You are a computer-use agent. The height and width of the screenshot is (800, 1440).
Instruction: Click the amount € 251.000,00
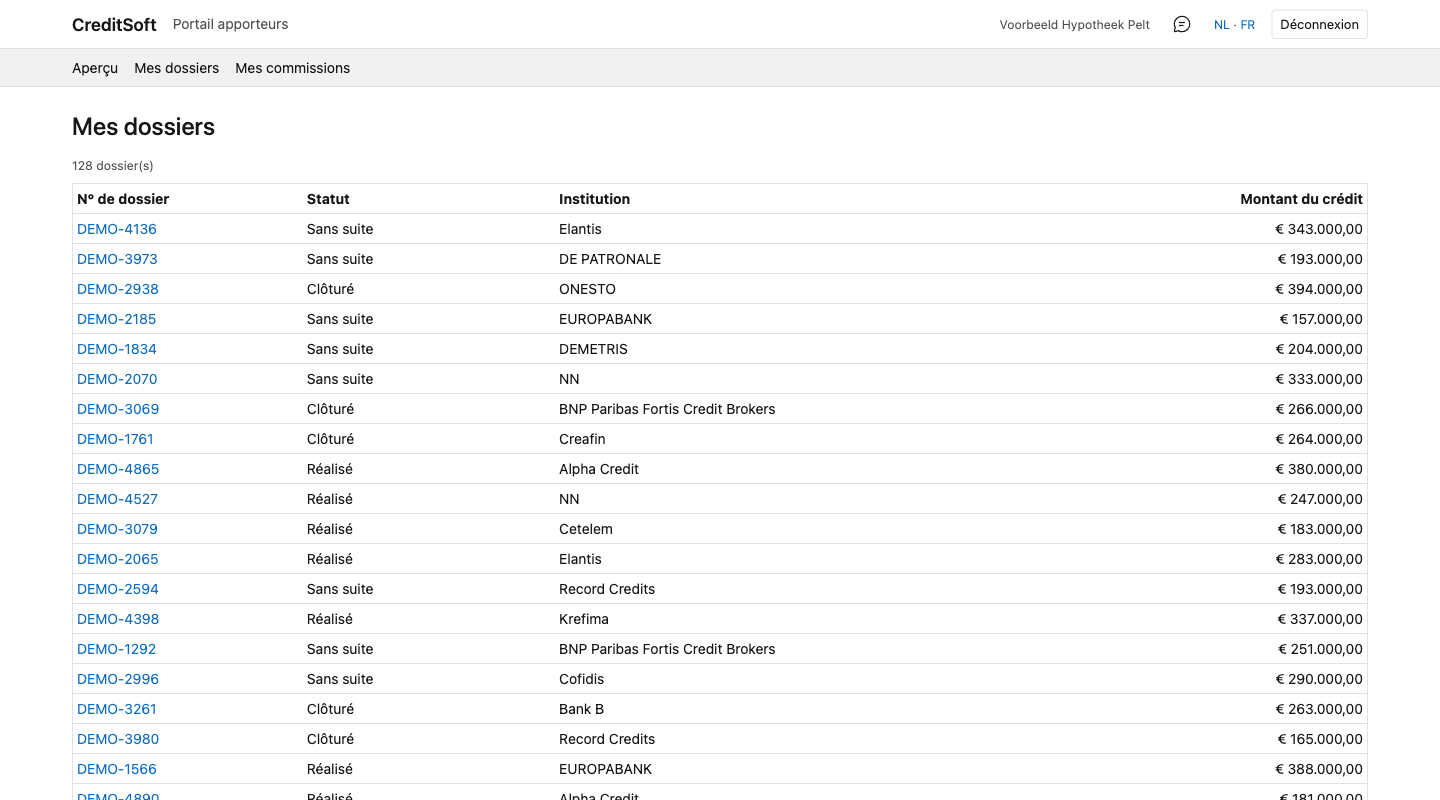click(1320, 649)
